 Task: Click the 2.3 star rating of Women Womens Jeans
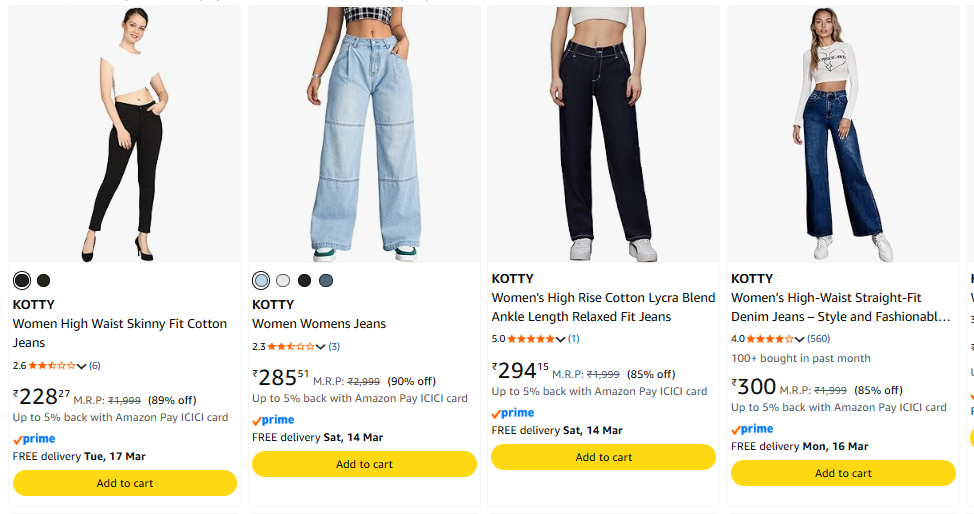pos(290,347)
